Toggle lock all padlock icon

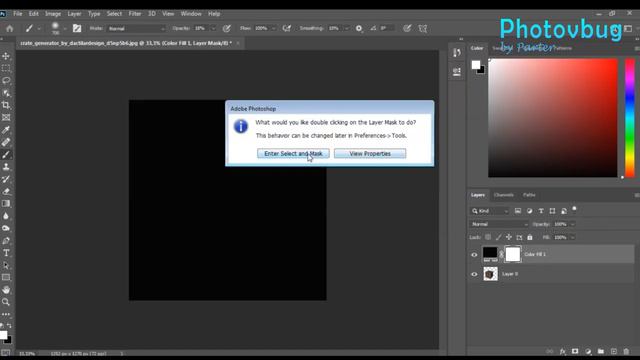click(x=530, y=237)
